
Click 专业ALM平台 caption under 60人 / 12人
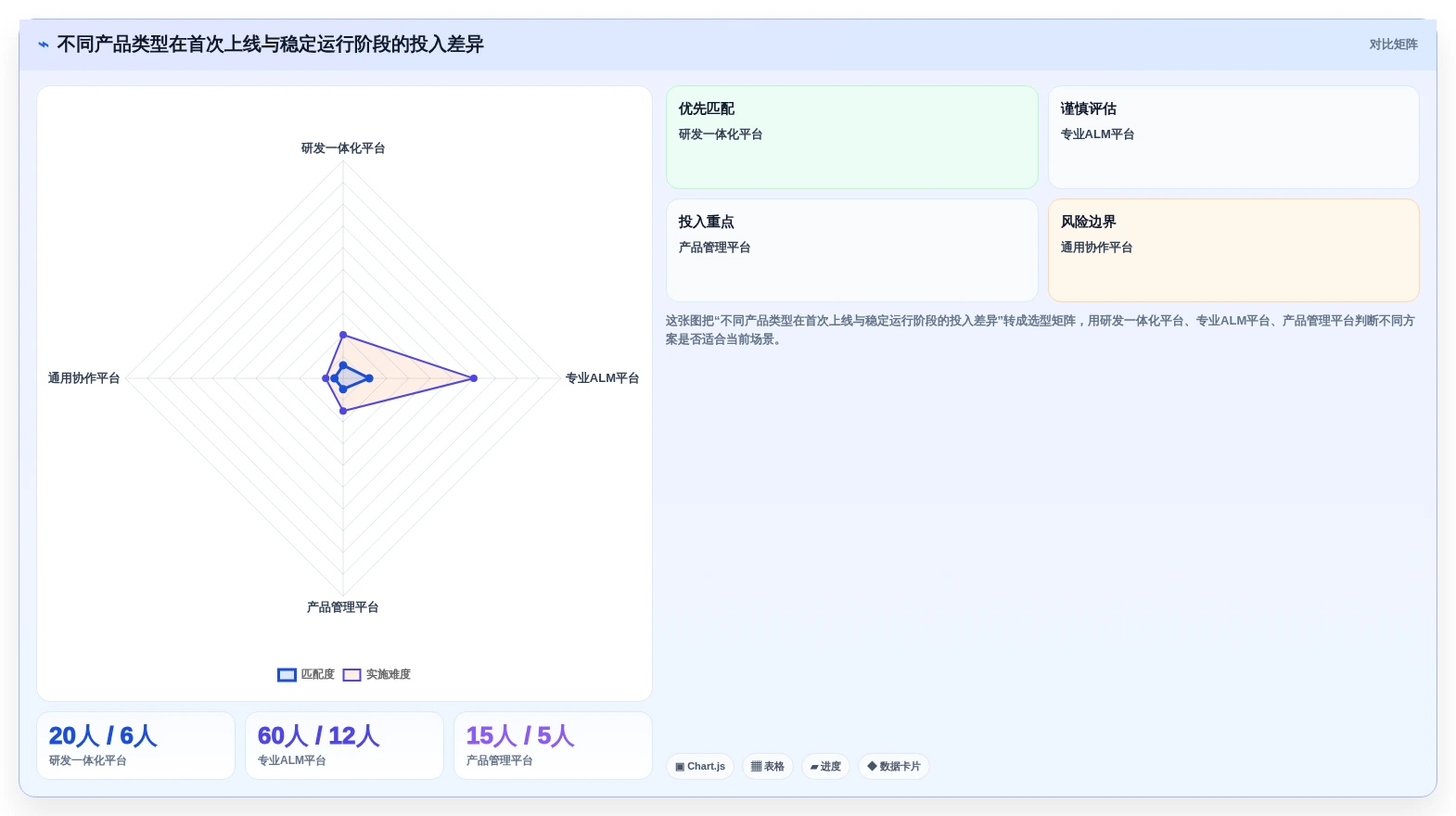tap(291, 760)
